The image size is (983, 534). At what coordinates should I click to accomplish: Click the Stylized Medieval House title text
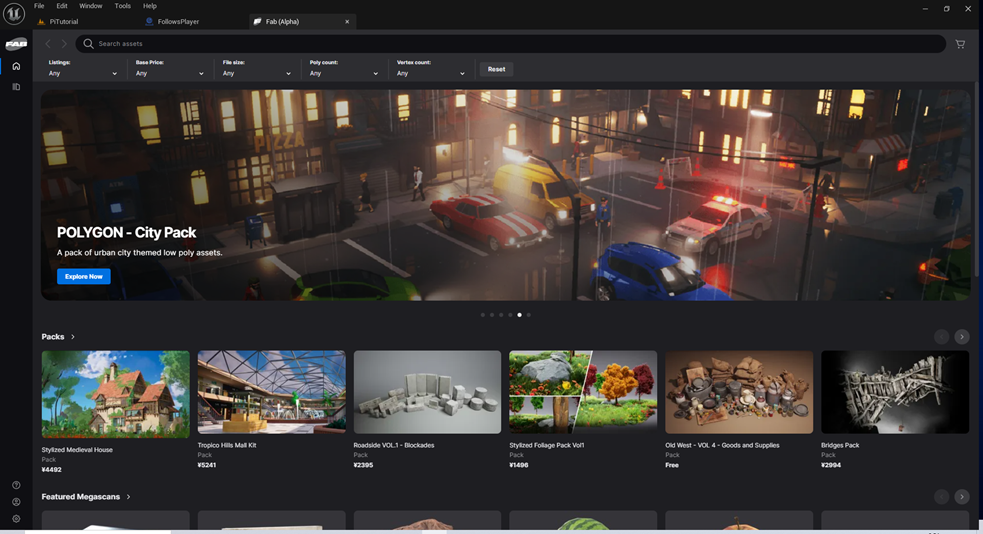tap(77, 449)
